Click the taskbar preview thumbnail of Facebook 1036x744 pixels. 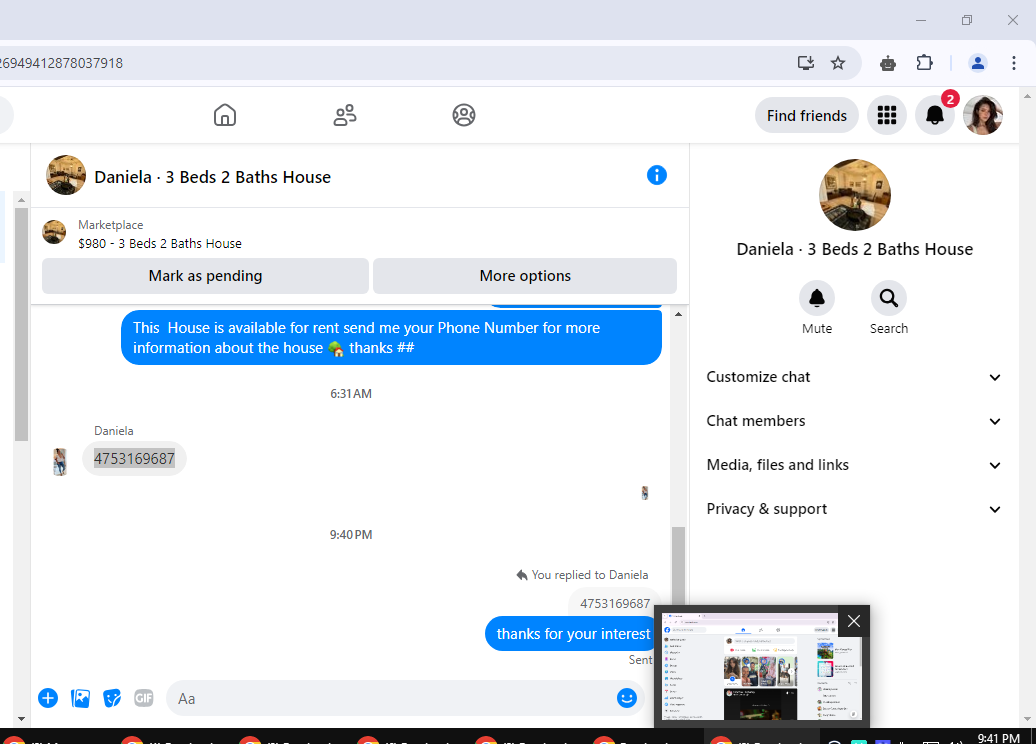pyautogui.click(x=762, y=666)
